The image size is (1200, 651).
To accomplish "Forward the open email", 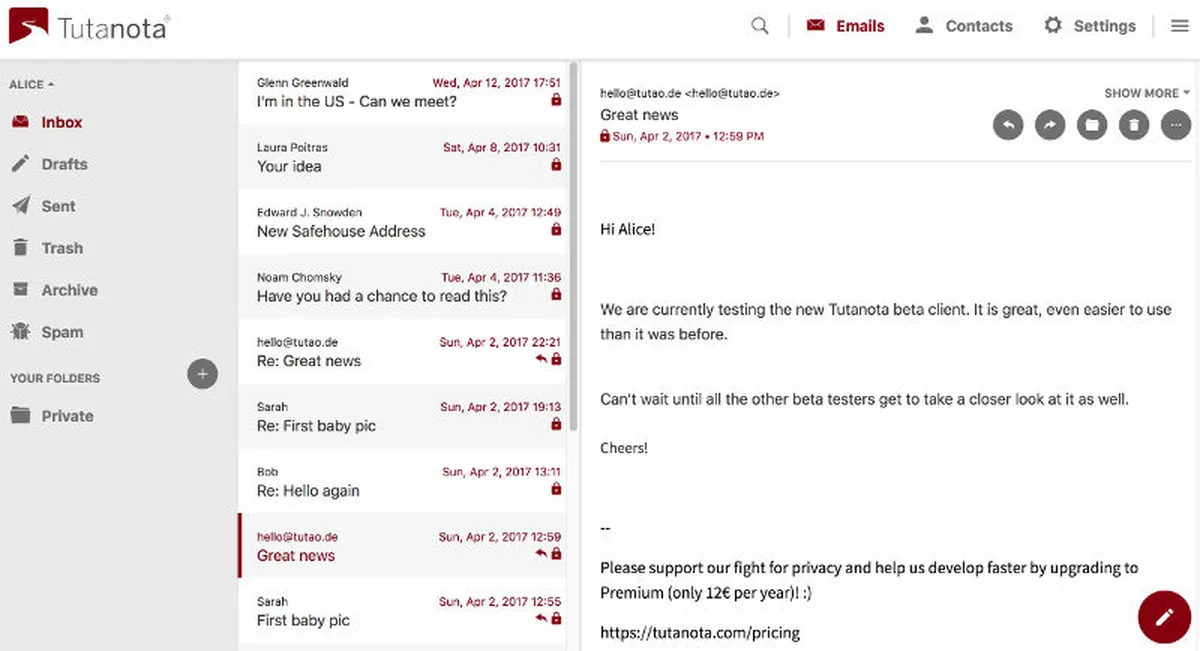I will [x=1050, y=125].
